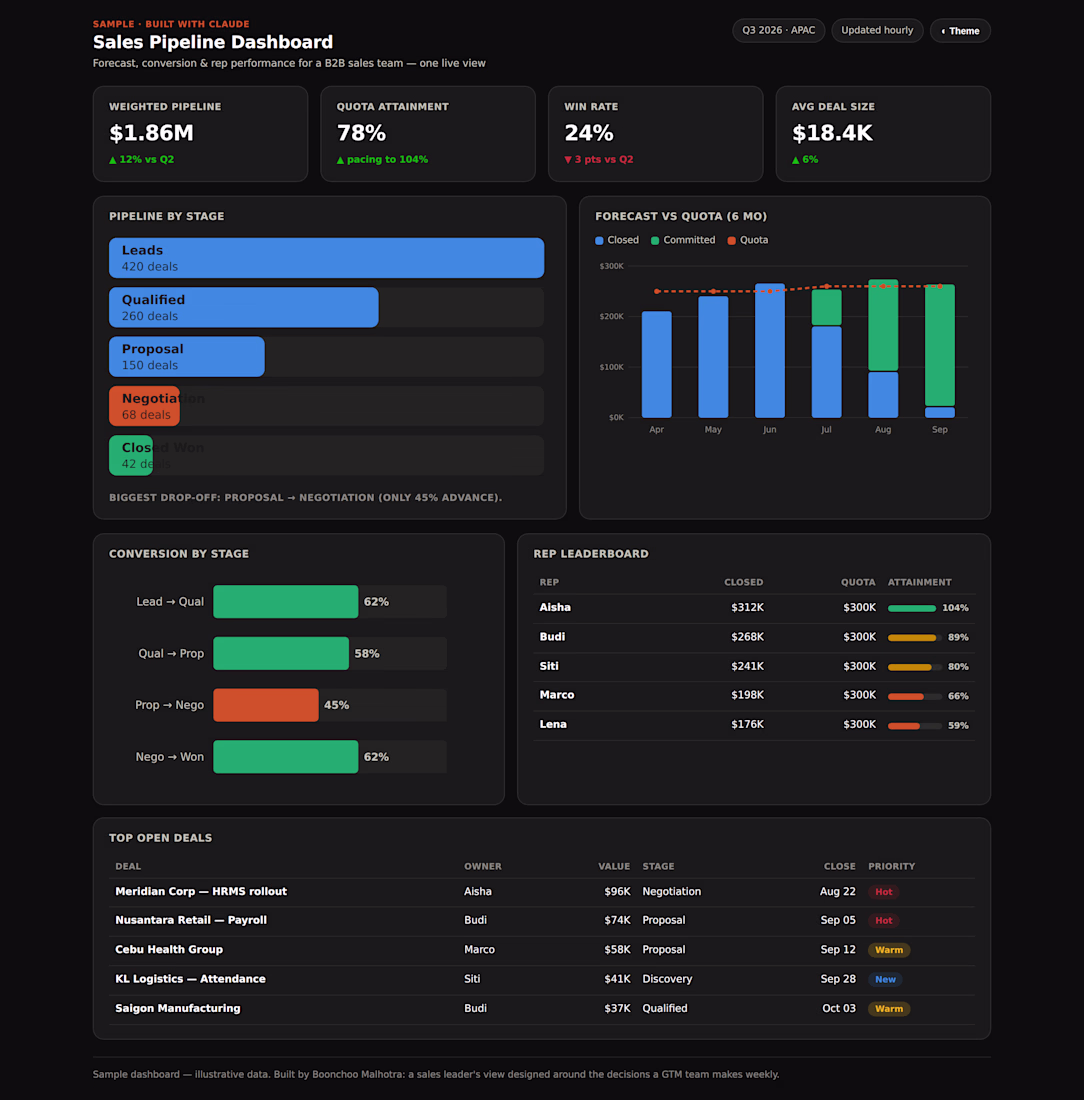Click the New badge for KL Logistics
Viewport: 1084px width, 1100px height.
tap(885, 979)
